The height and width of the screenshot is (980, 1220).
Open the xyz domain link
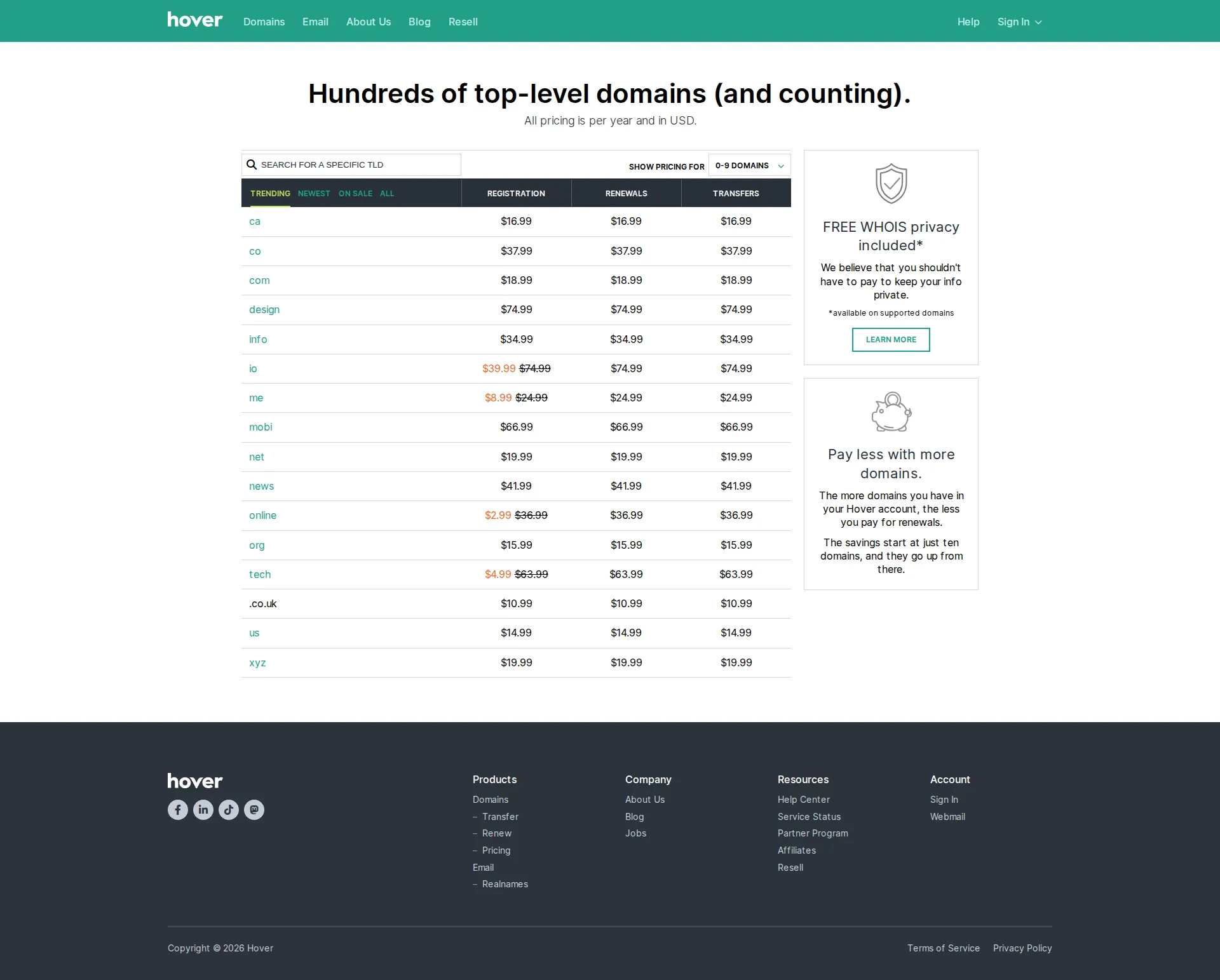pyautogui.click(x=257, y=662)
